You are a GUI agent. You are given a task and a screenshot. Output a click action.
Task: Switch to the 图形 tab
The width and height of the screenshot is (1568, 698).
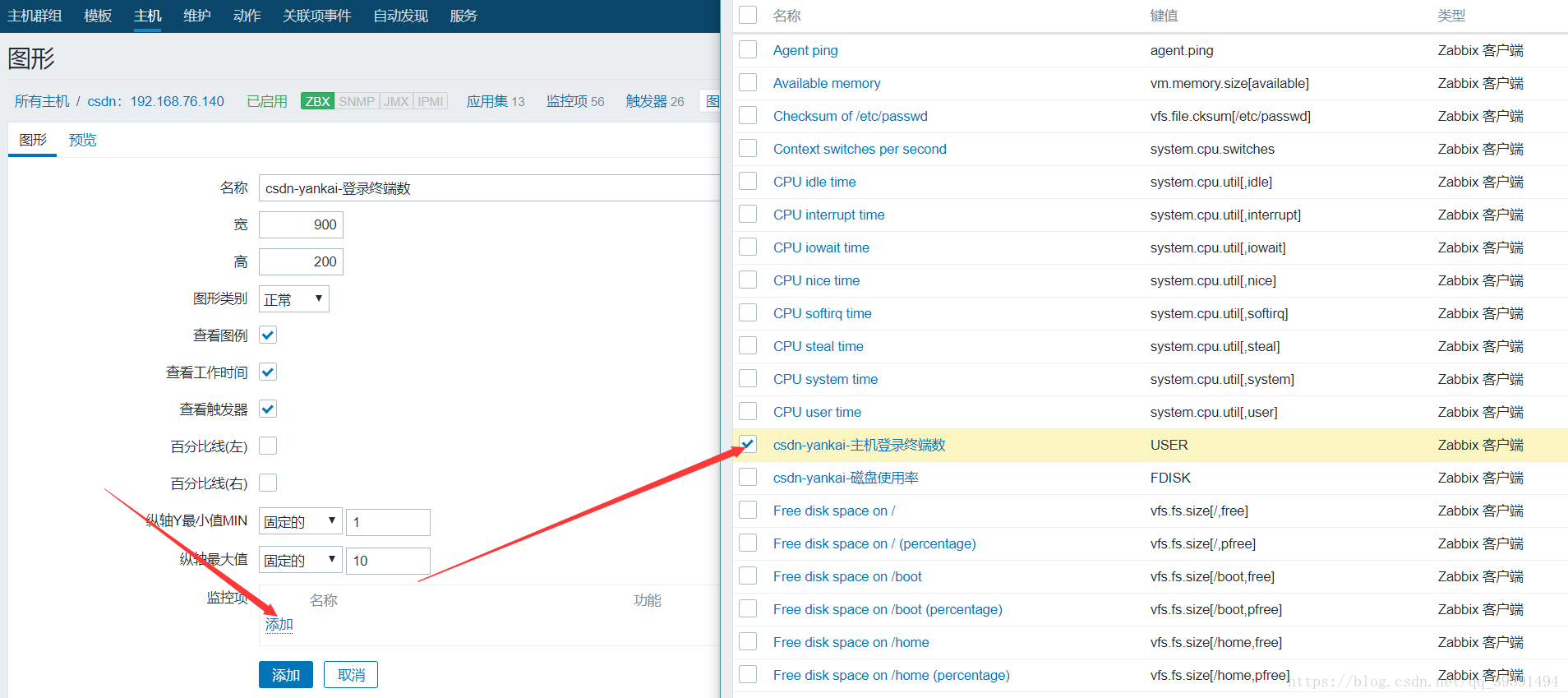(x=33, y=140)
